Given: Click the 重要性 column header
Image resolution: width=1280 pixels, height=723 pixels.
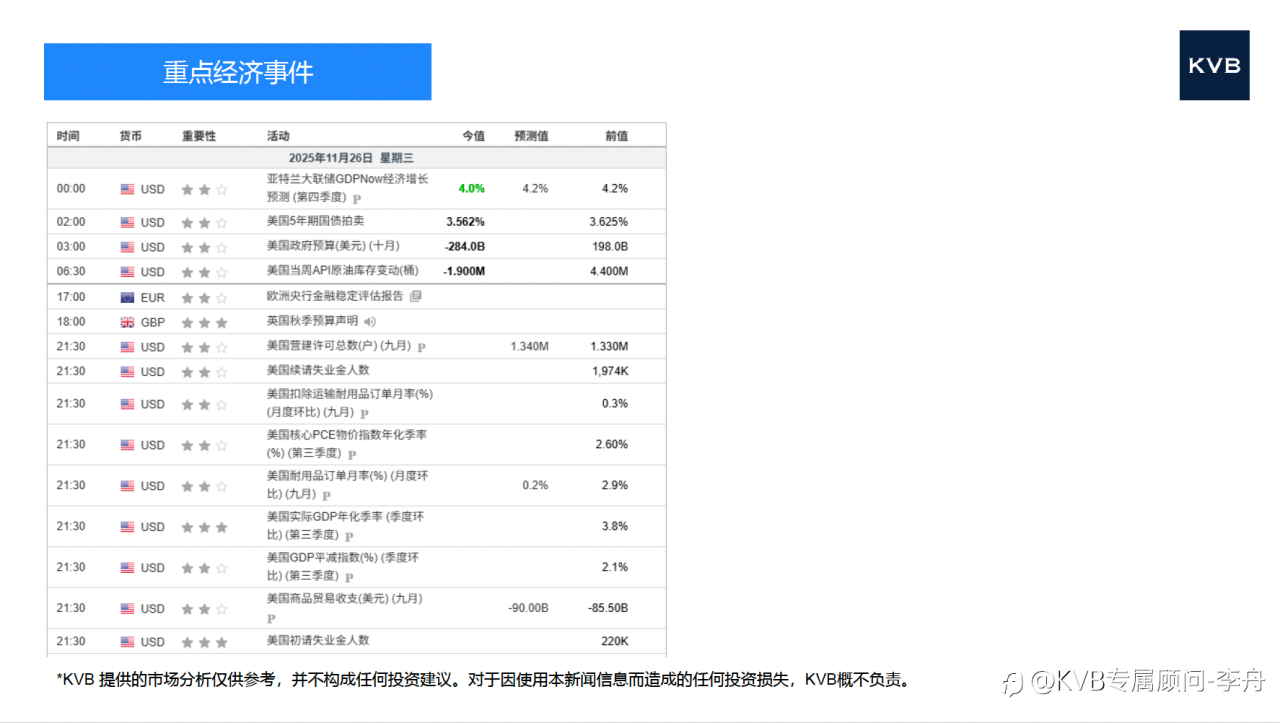Looking at the screenshot, I should point(199,136).
